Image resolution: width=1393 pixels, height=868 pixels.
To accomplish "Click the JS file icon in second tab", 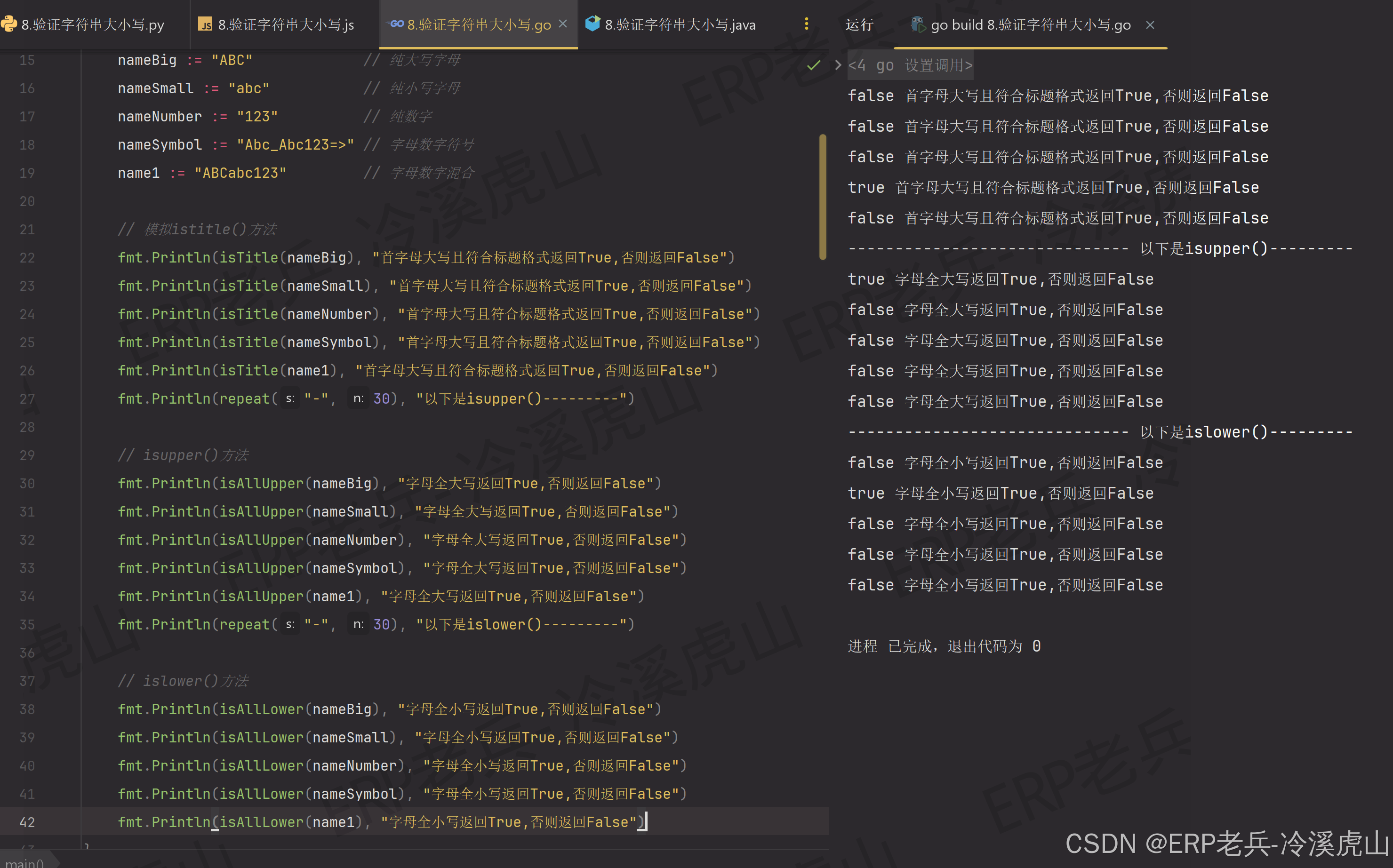I will pos(205,24).
